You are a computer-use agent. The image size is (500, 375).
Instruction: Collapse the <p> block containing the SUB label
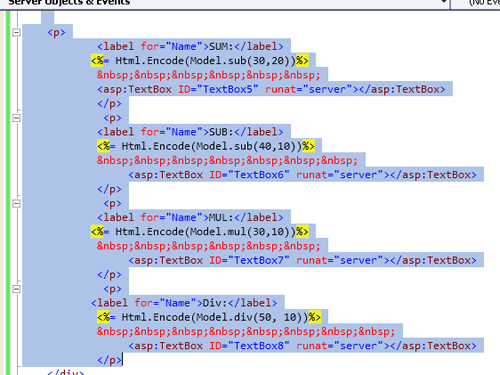[x=16, y=118]
